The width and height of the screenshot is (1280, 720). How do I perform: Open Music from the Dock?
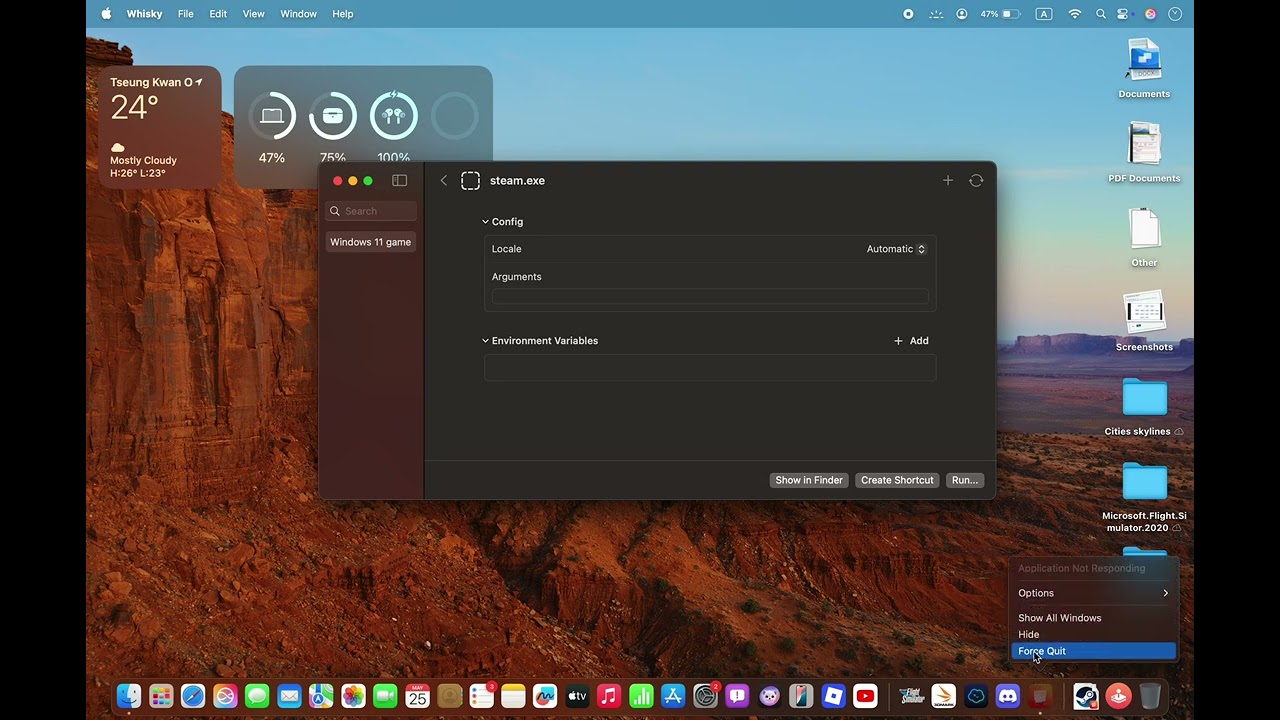tap(609, 696)
